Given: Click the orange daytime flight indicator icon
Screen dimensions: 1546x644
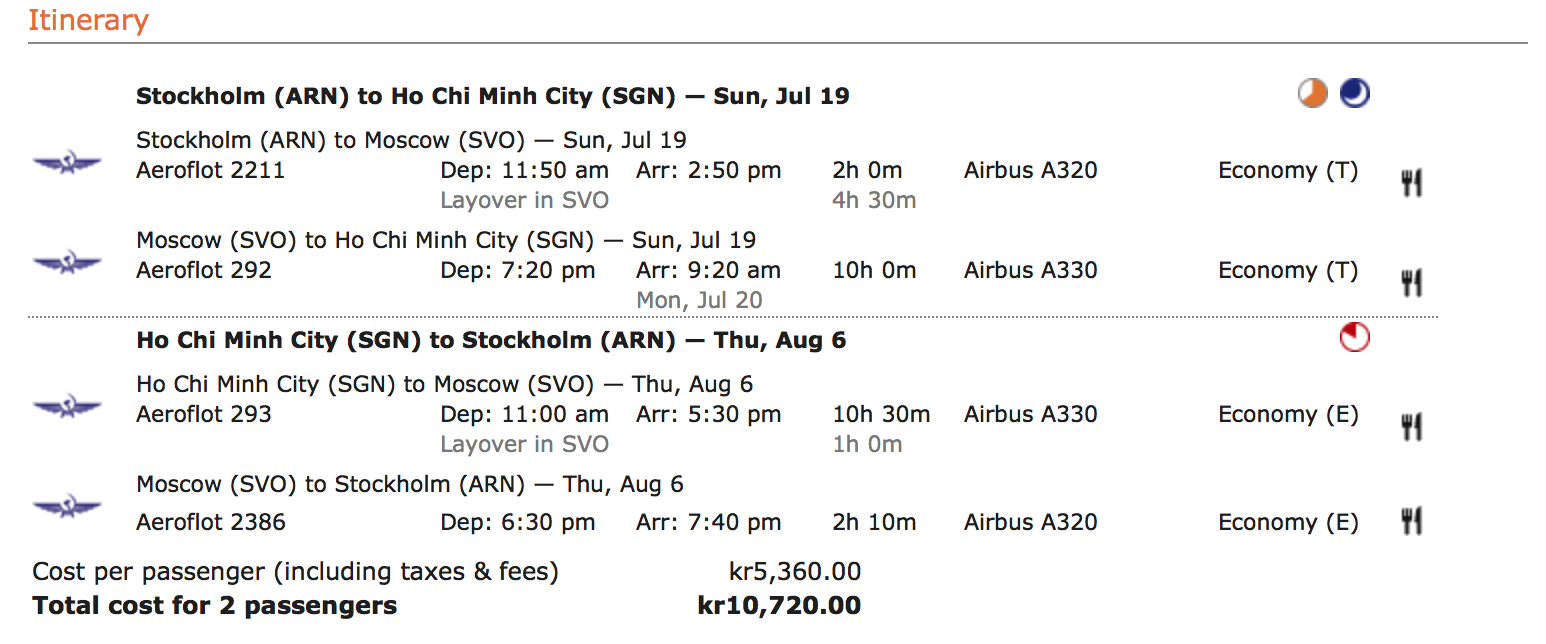Looking at the screenshot, I should coord(1313,94).
